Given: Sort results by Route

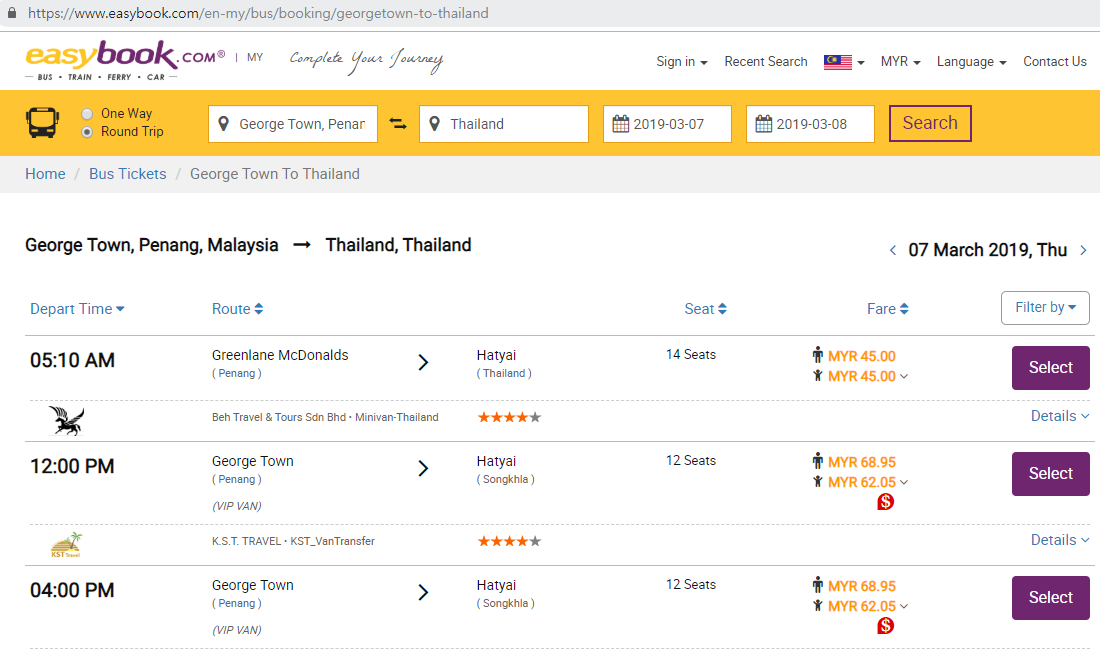Looking at the screenshot, I should point(237,309).
